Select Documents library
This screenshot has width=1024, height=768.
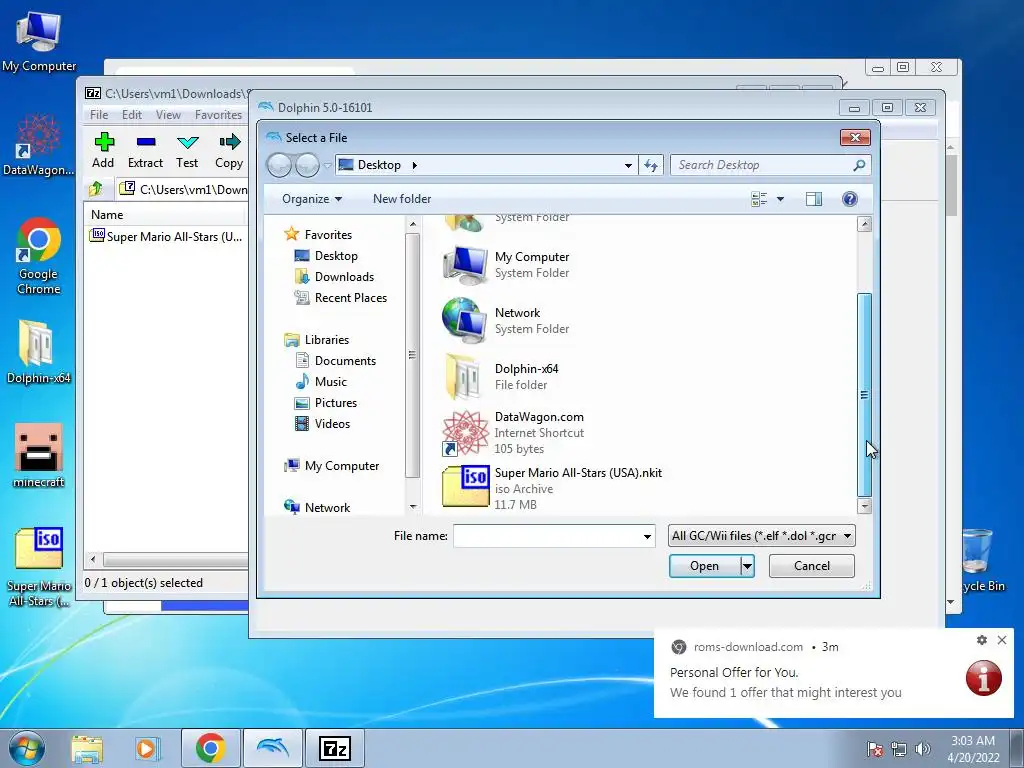click(x=336, y=360)
